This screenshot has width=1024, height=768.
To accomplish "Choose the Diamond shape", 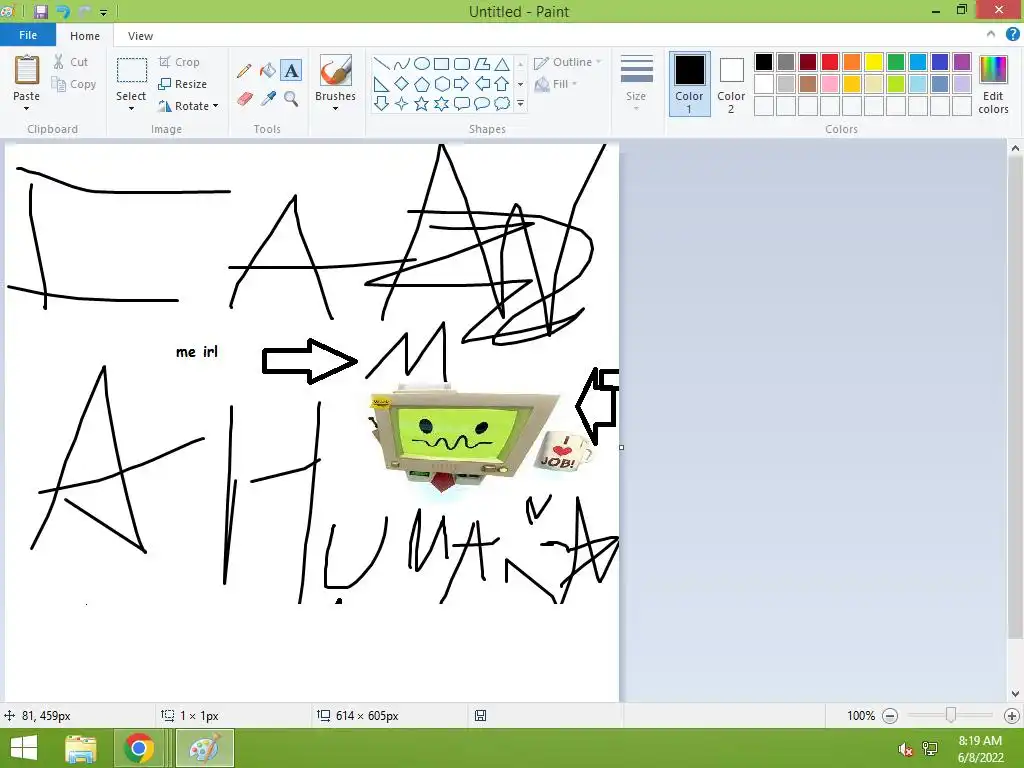I will click(402, 84).
